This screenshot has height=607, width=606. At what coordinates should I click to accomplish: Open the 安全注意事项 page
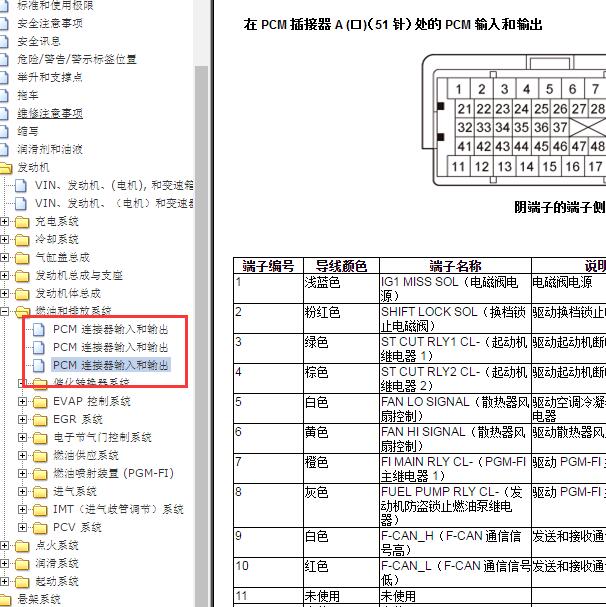point(50,23)
